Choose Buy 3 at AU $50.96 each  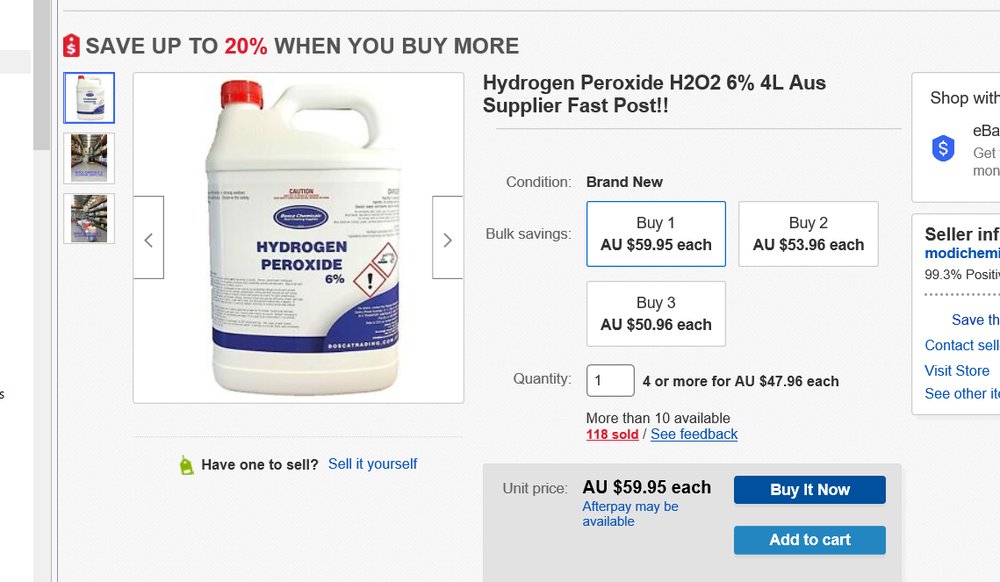[656, 314]
